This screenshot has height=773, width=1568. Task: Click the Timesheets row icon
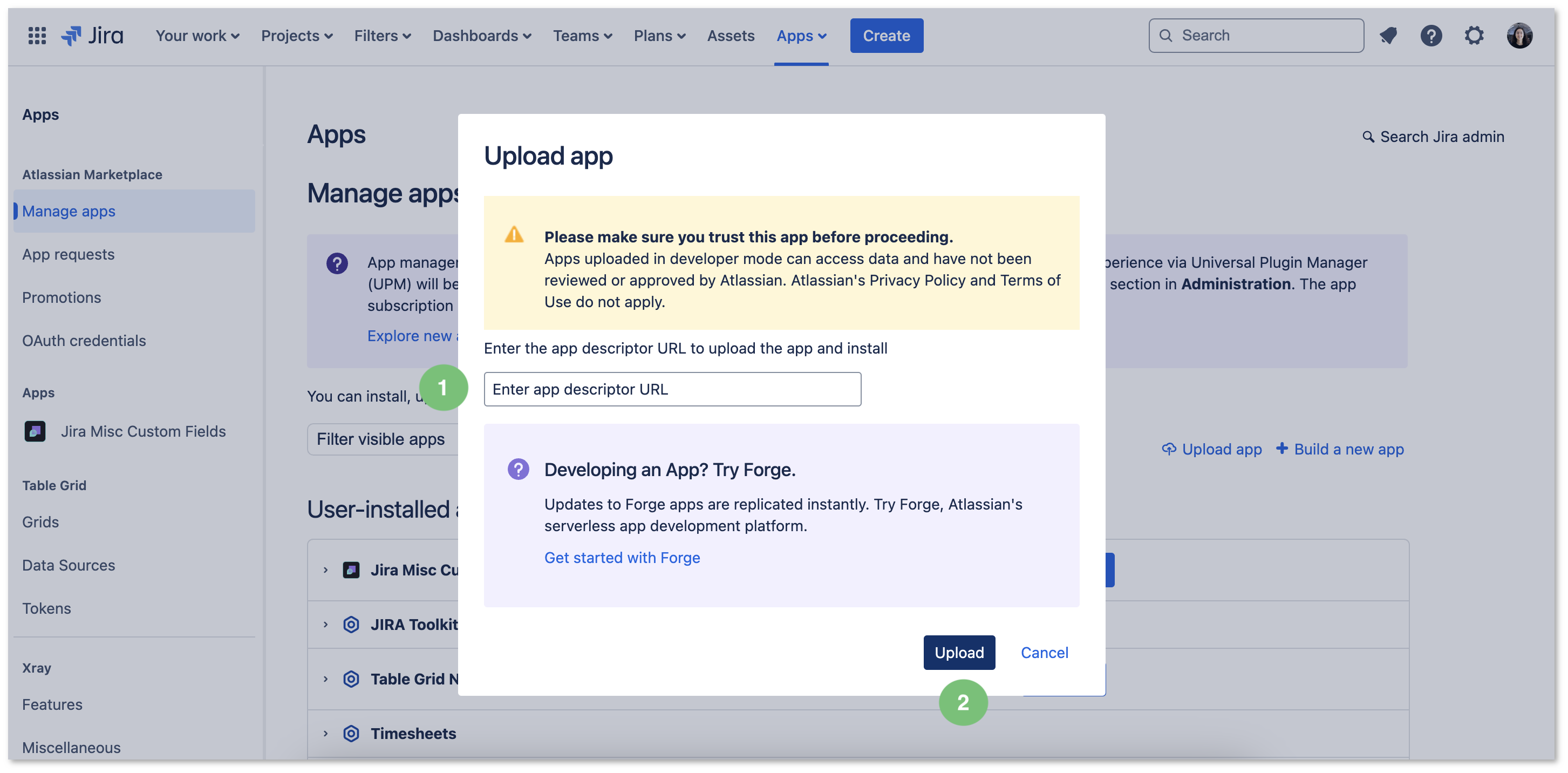351,734
